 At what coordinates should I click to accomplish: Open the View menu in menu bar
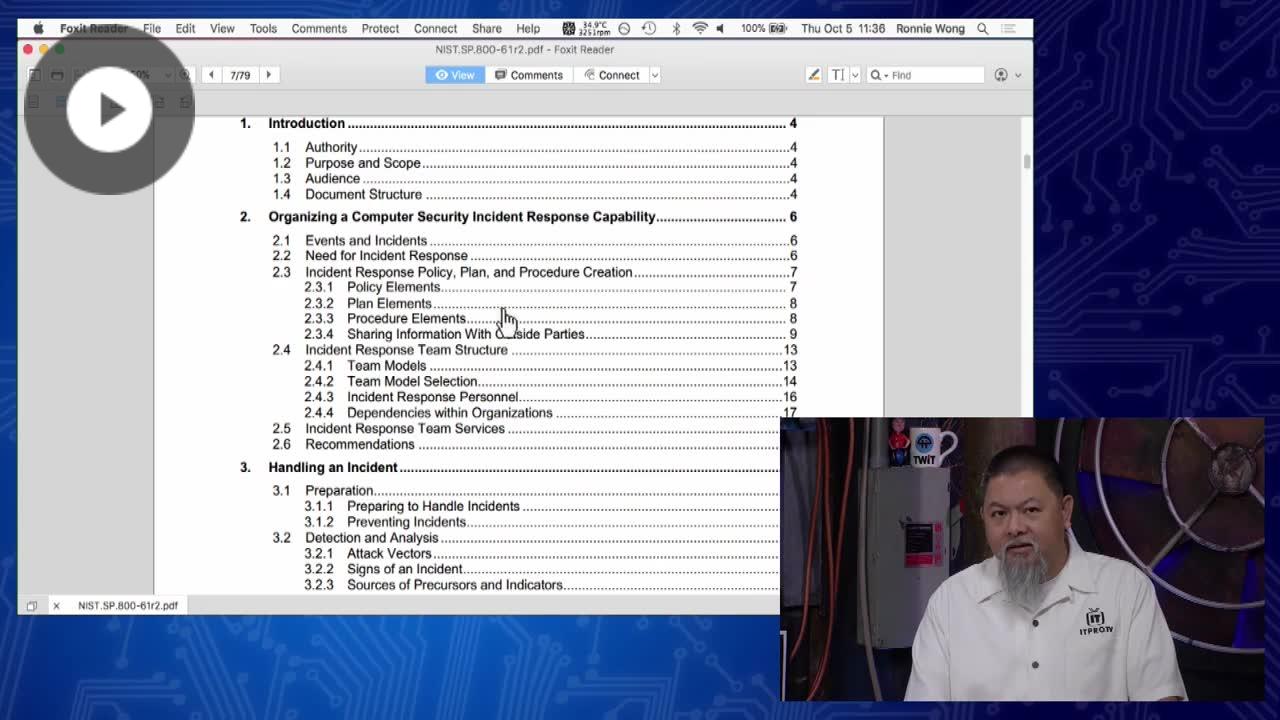pos(222,28)
